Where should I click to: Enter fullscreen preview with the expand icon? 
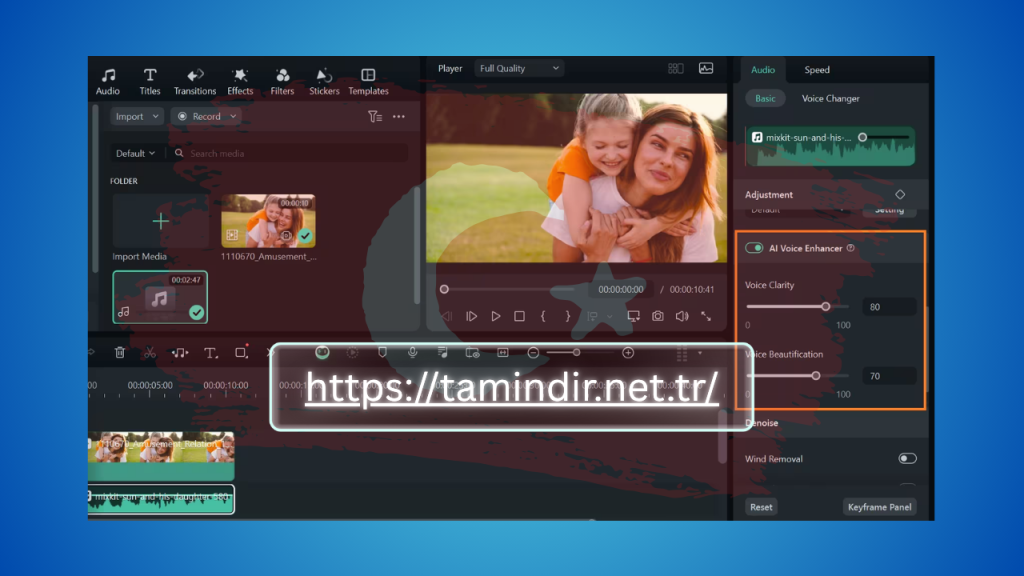706,316
